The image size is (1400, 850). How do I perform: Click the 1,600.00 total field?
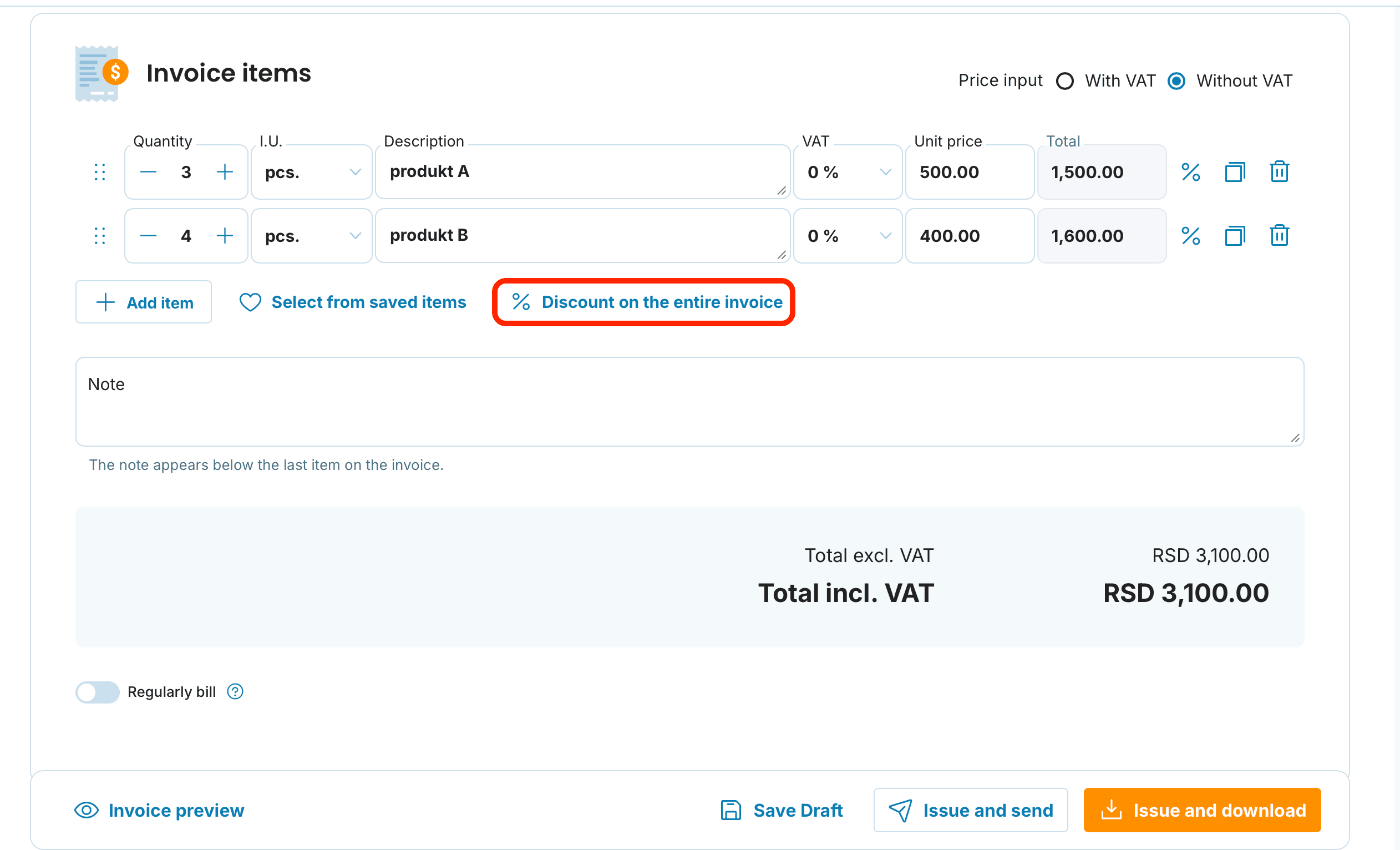[x=1102, y=236]
